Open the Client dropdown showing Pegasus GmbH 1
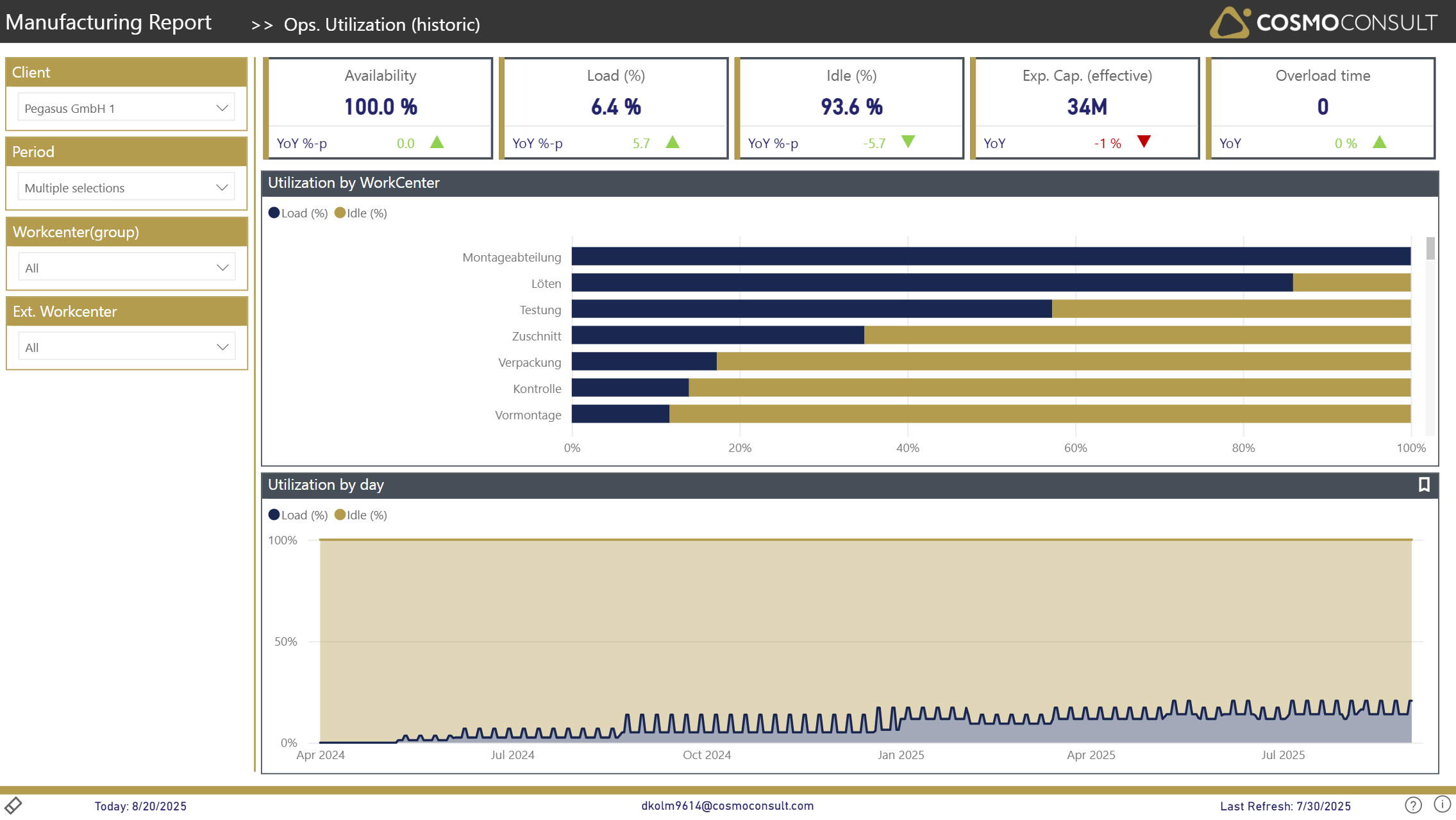 [x=126, y=108]
